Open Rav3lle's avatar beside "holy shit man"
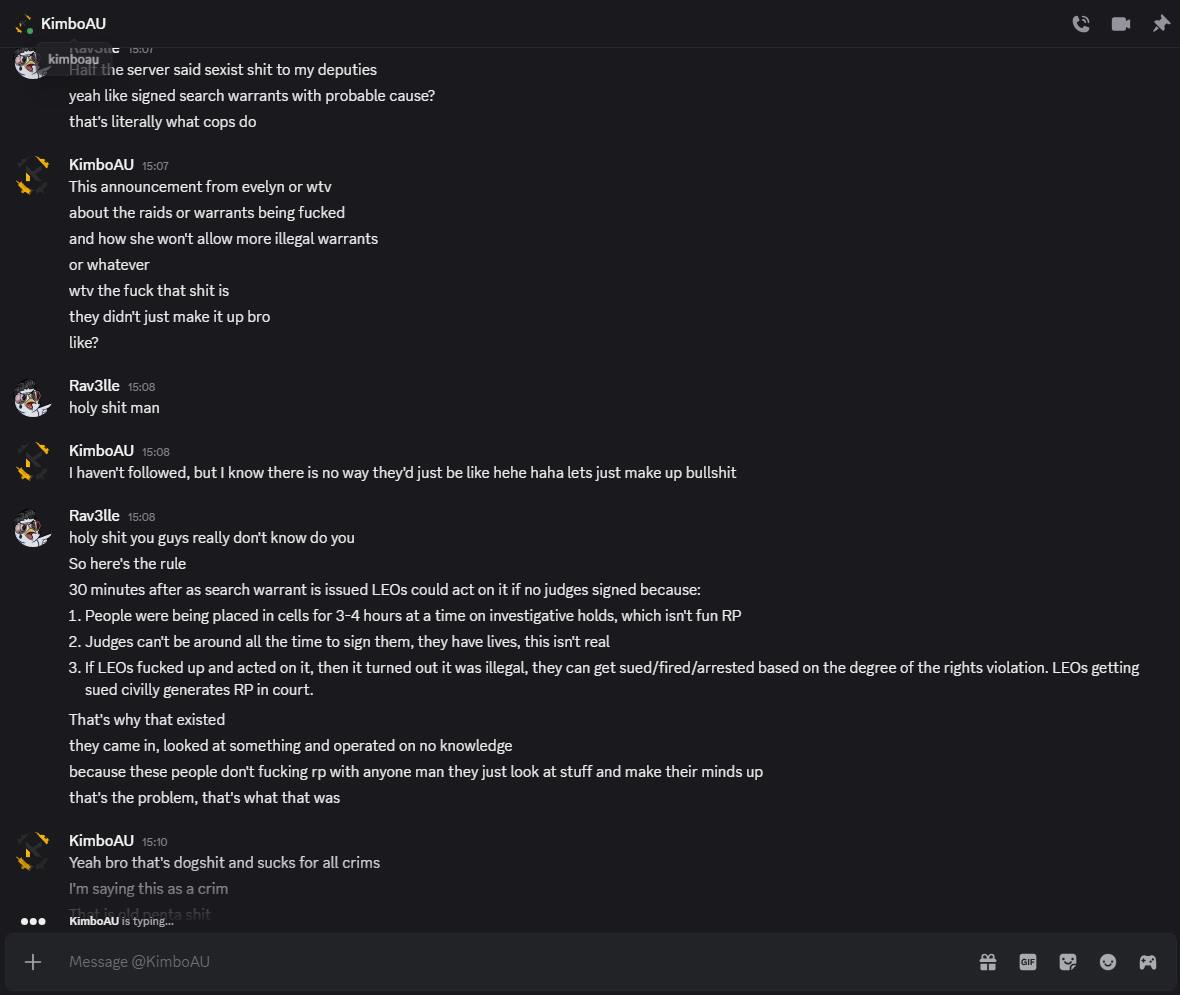The height and width of the screenshot is (995, 1180). point(33,398)
